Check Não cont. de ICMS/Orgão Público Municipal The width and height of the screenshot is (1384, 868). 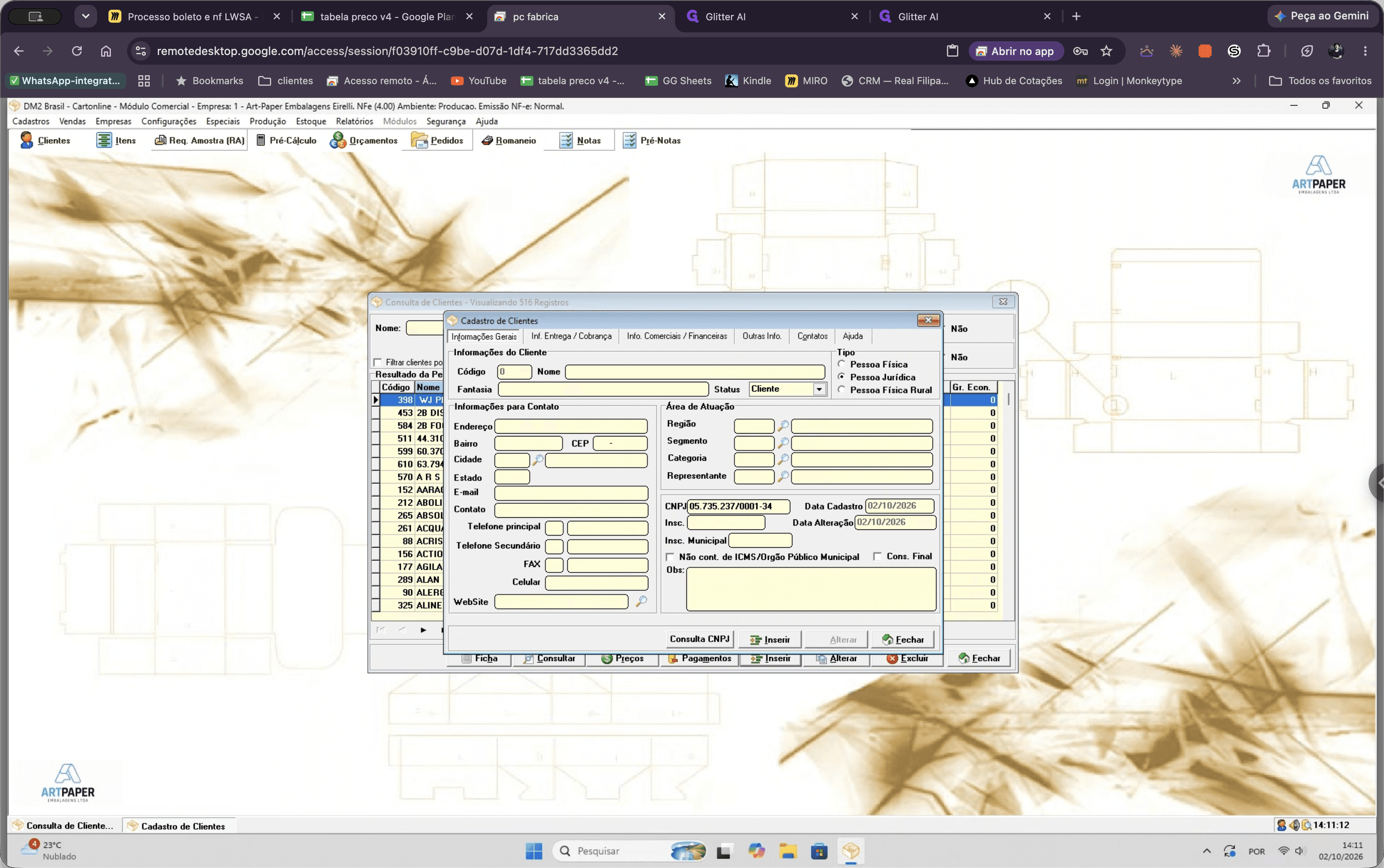coord(670,557)
